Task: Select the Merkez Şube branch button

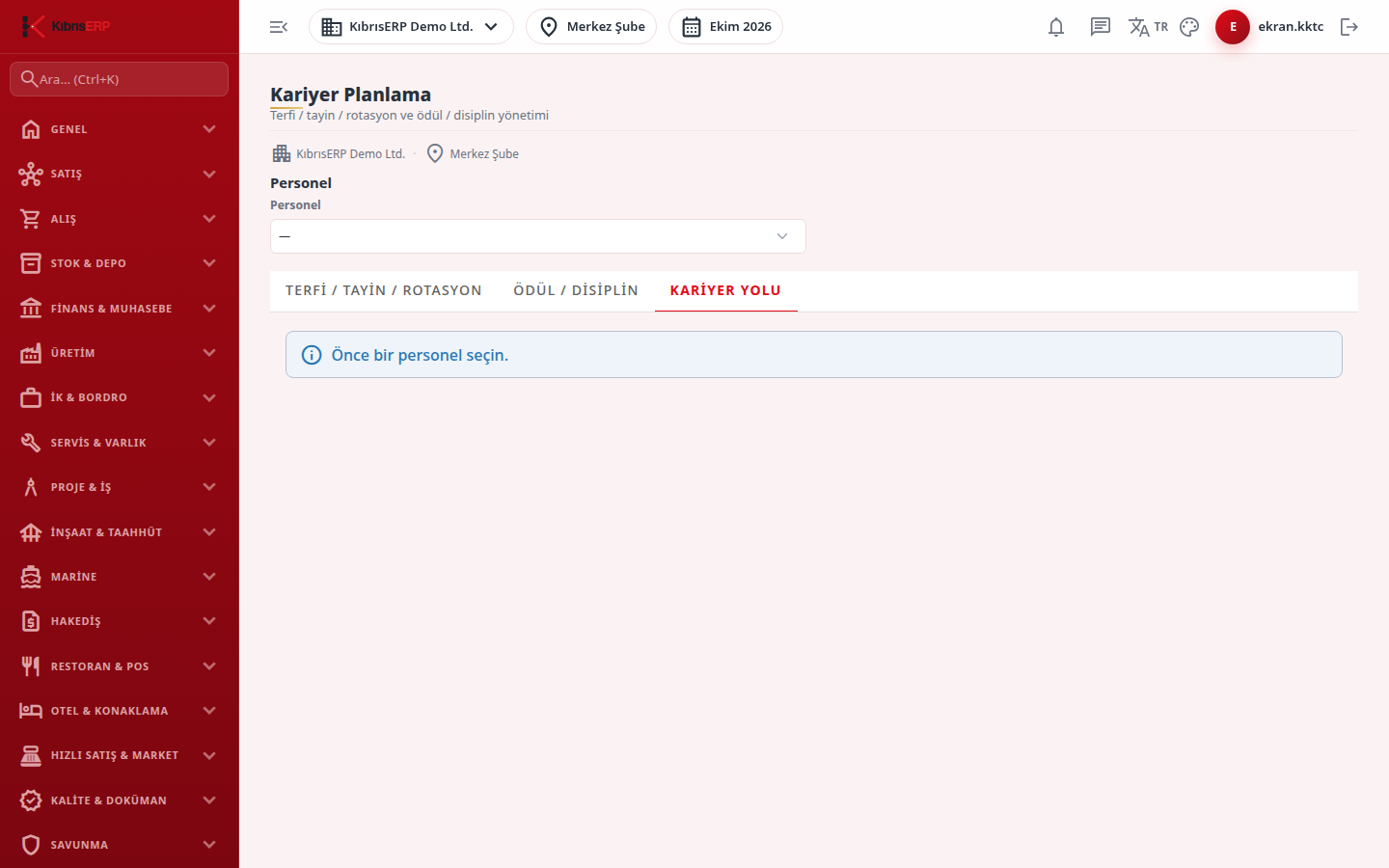Action: tap(591, 27)
